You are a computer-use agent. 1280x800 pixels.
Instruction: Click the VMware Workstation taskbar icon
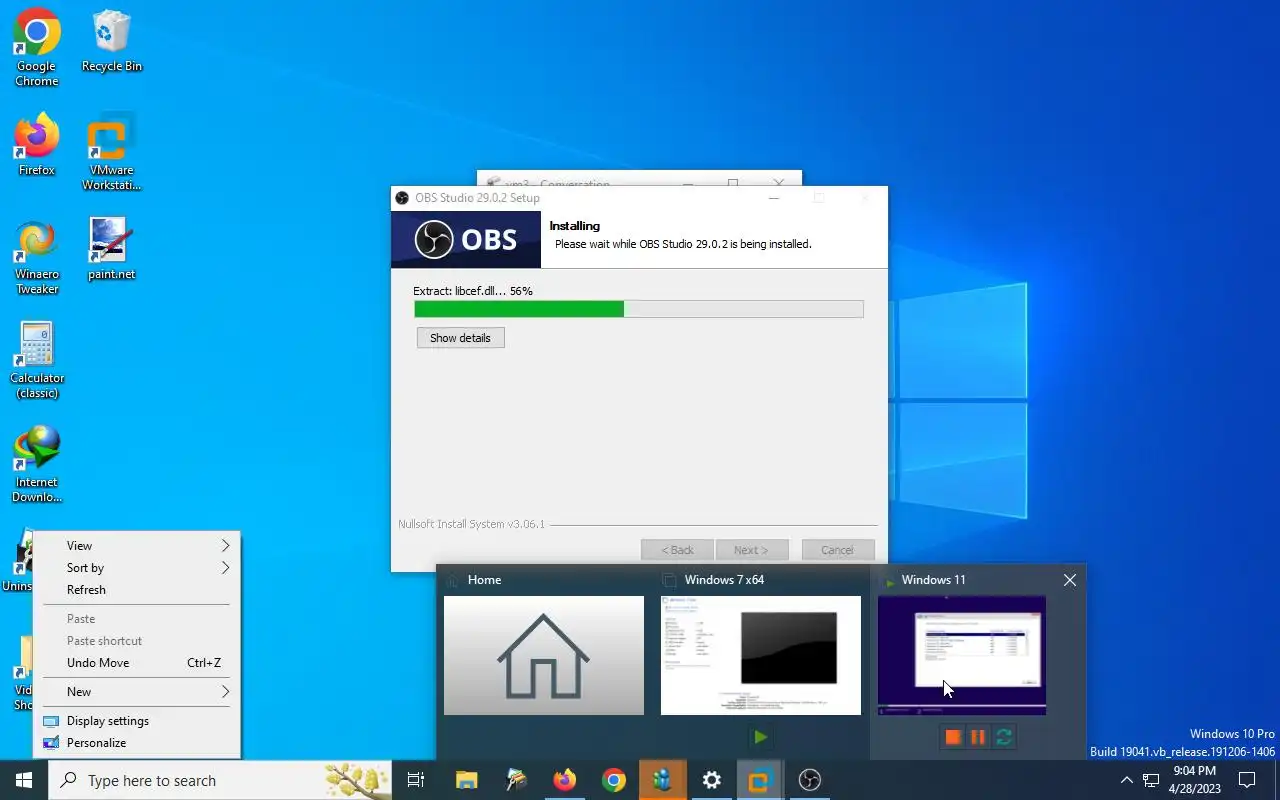point(760,780)
